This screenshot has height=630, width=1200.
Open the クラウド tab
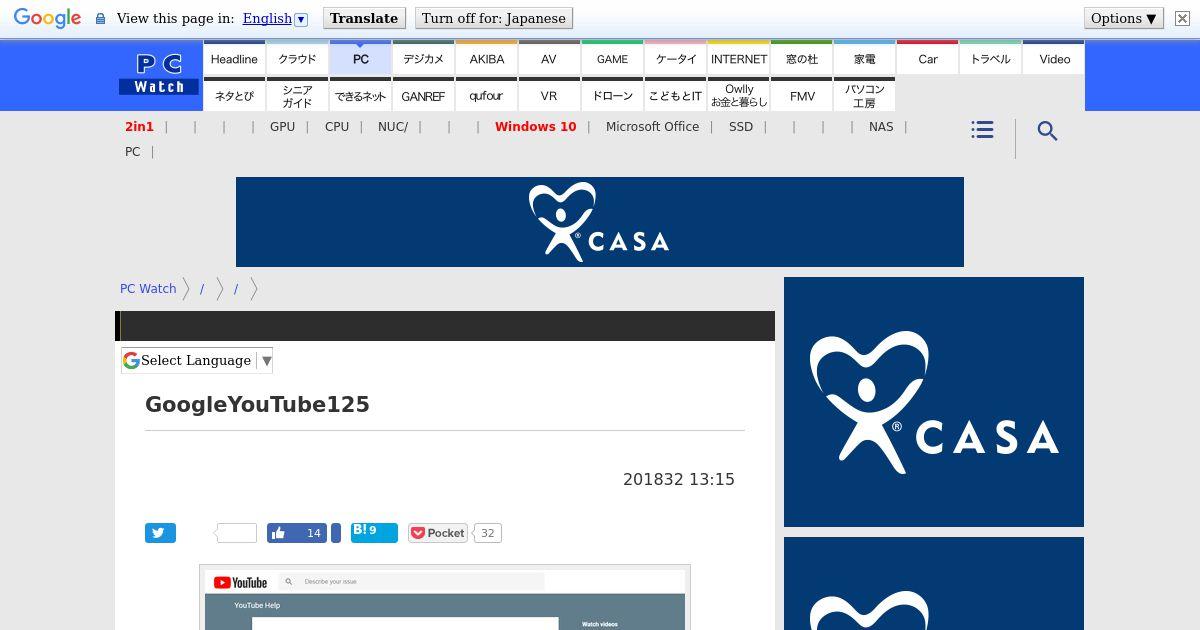(297, 58)
